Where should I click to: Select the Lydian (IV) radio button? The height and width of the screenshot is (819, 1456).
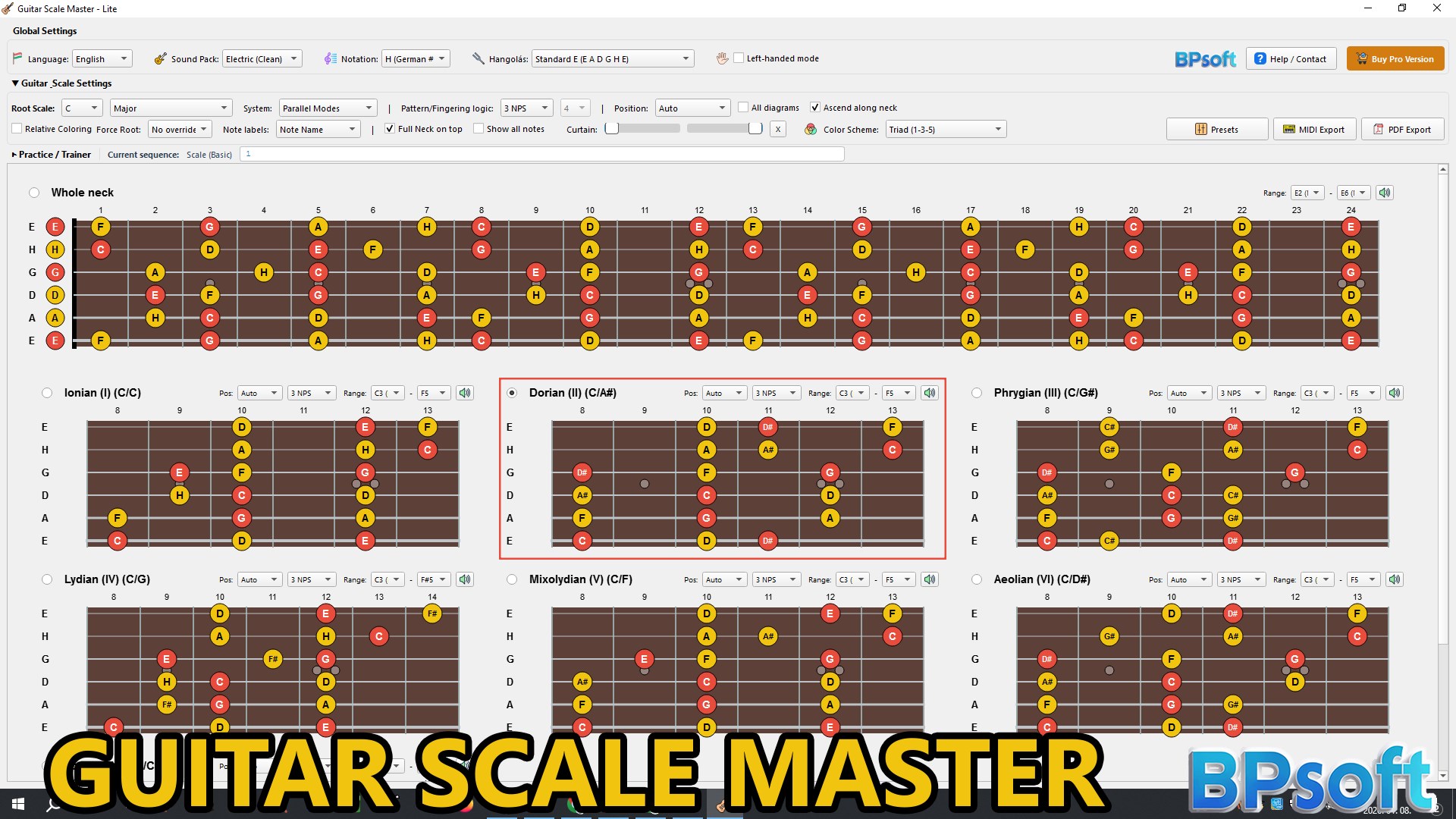pos(47,579)
